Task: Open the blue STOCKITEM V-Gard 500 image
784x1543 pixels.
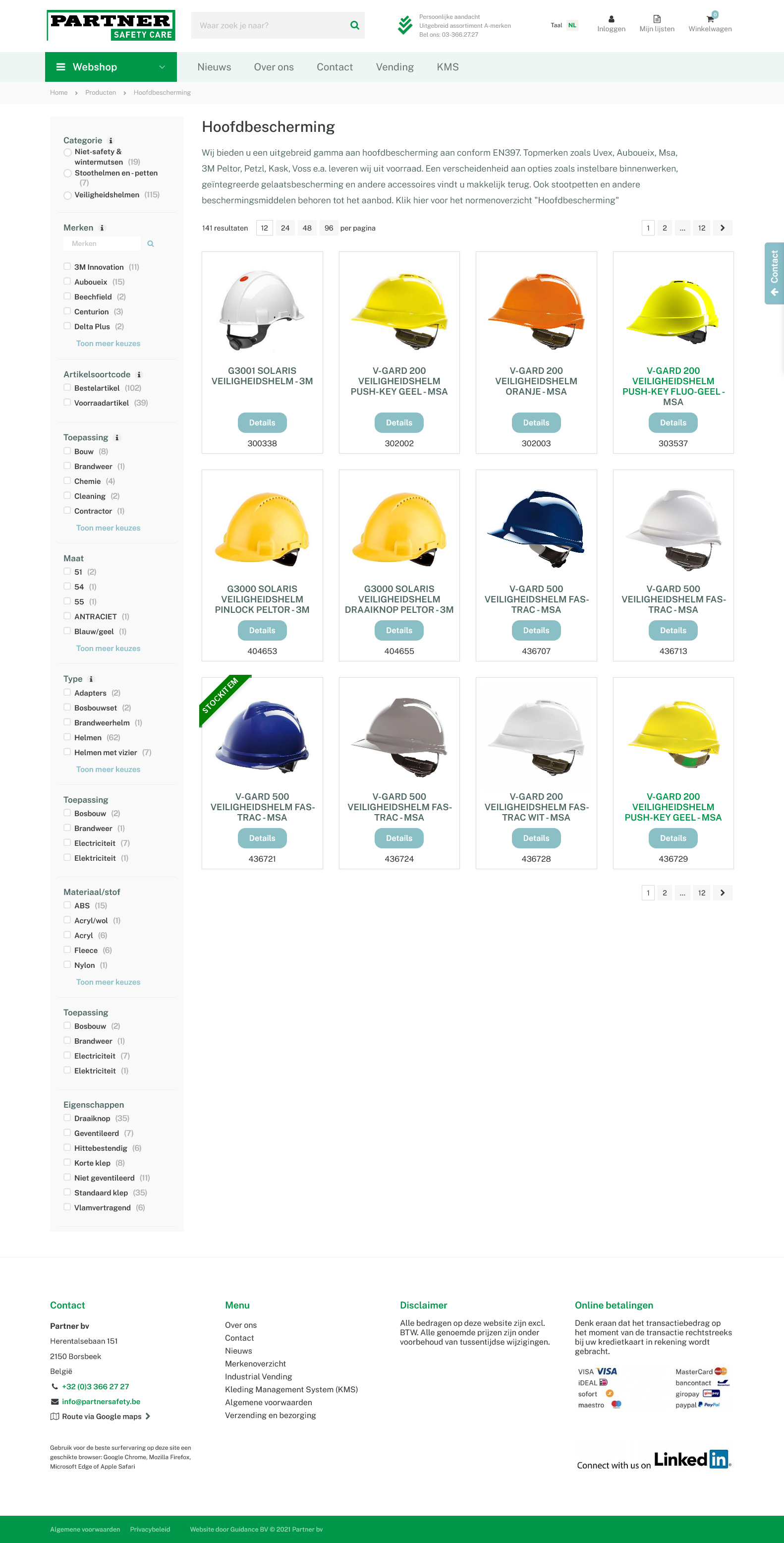Action: [262, 736]
